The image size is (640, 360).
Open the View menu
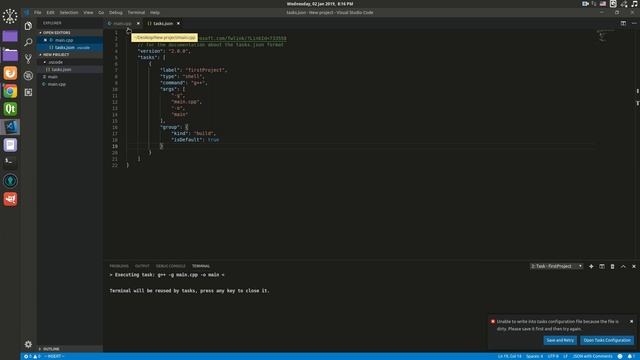(88, 13)
